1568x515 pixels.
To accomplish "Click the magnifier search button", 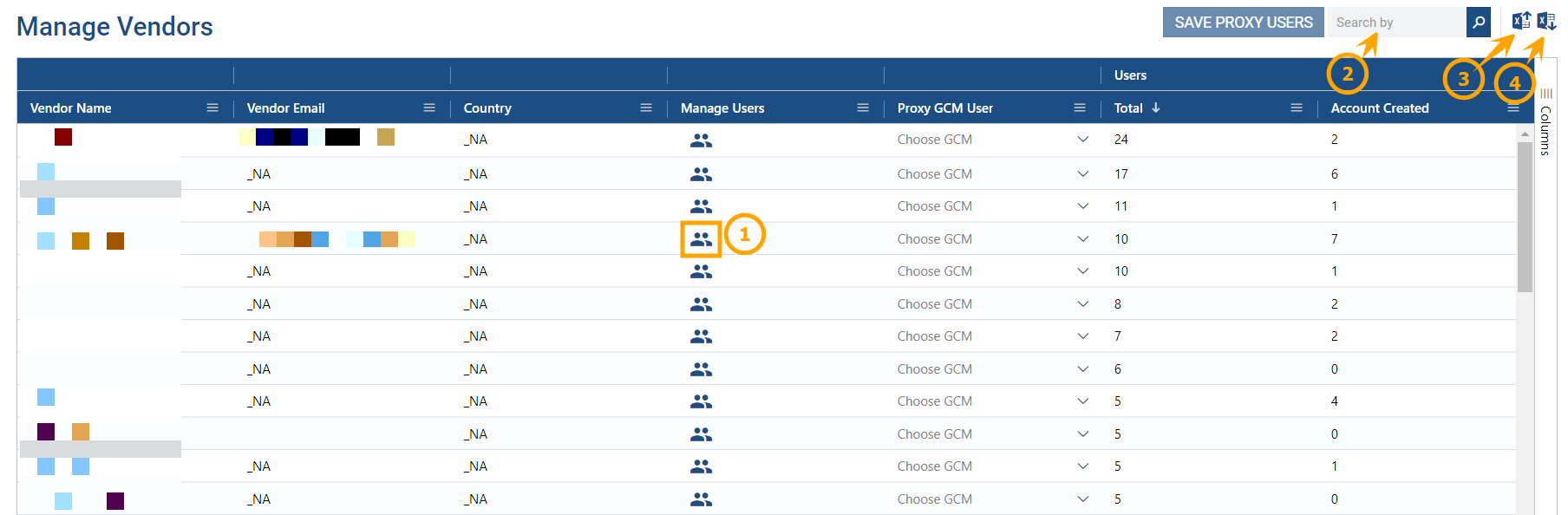I will tap(1479, 23).
